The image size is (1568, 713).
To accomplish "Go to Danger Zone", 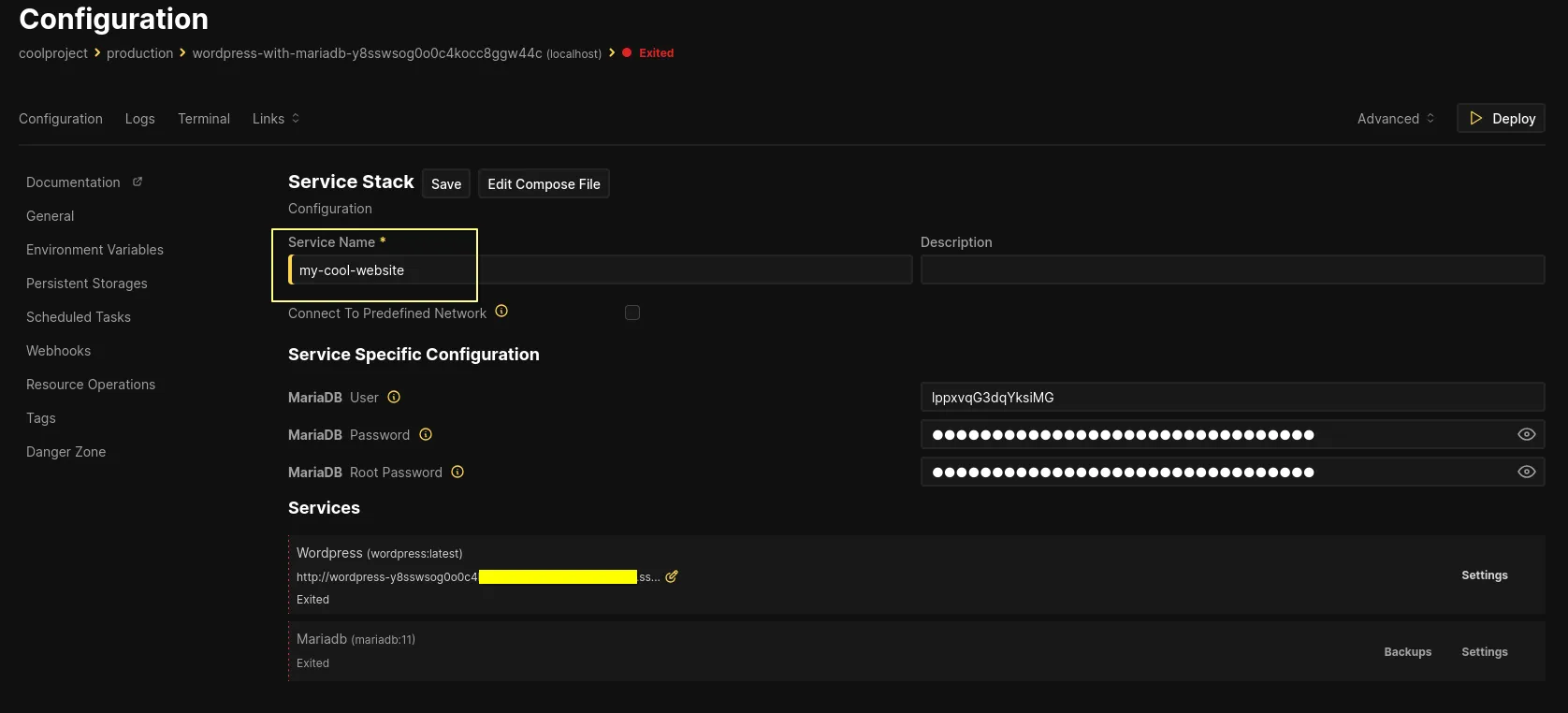I will tap(65, 452).
